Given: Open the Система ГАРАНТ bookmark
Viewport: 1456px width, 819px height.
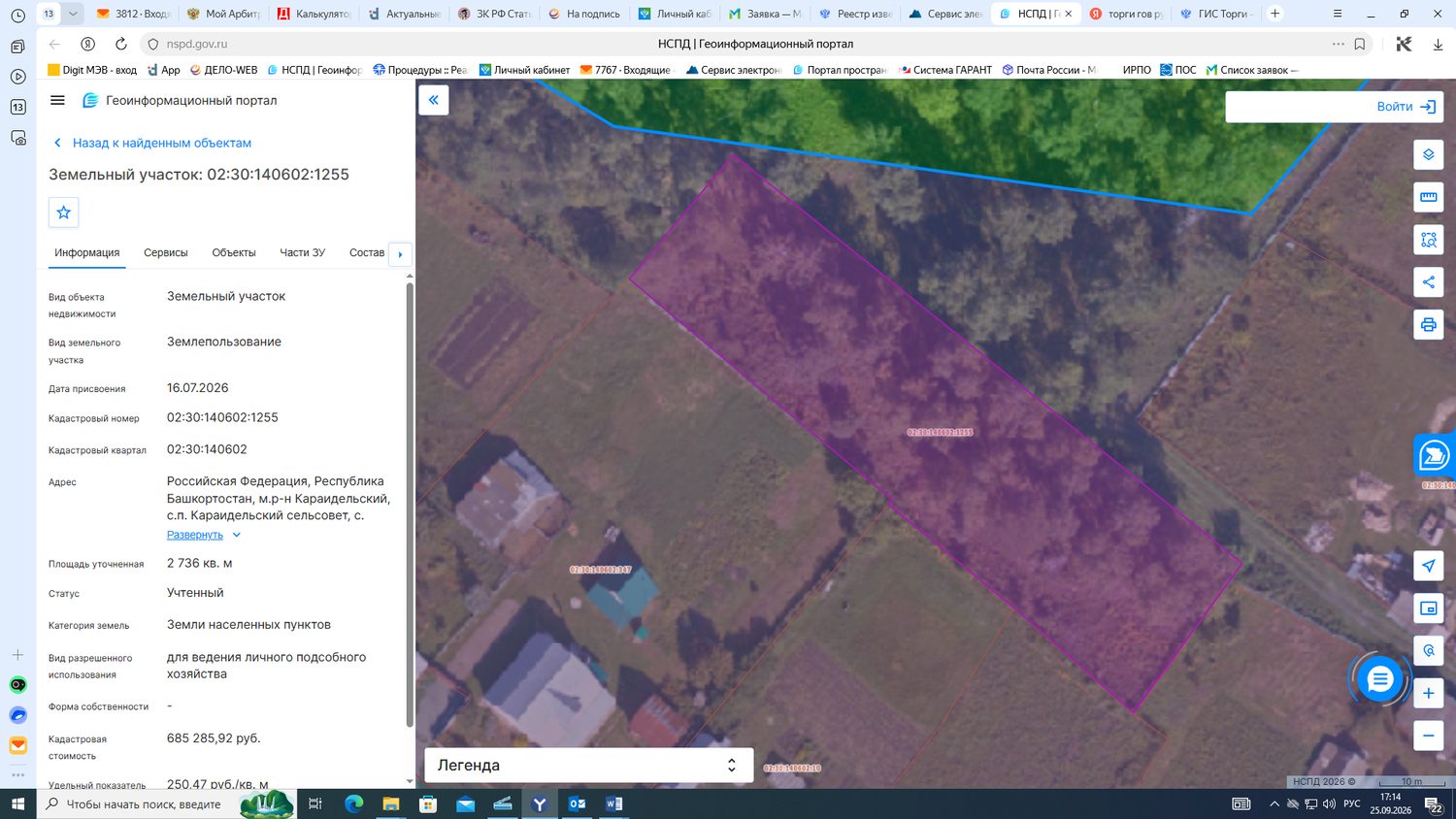Looking at the screenshot, I should [945, 70].
